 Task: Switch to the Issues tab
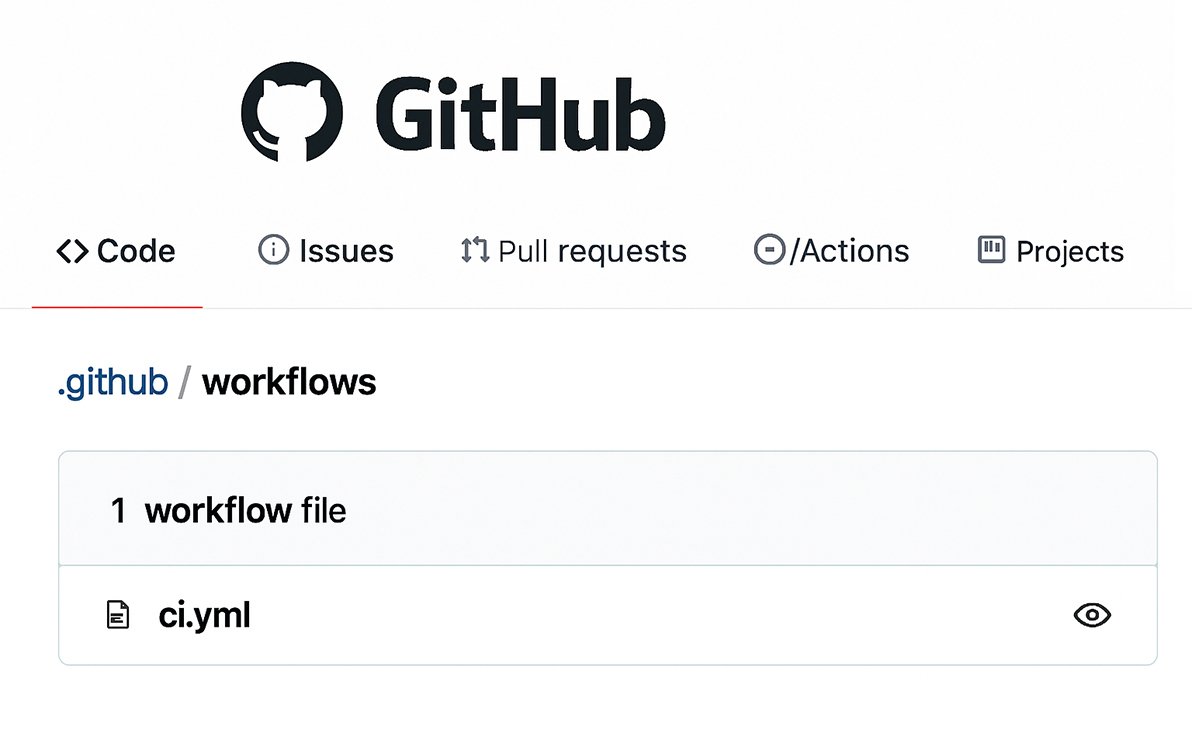click(x=344, y=251)
